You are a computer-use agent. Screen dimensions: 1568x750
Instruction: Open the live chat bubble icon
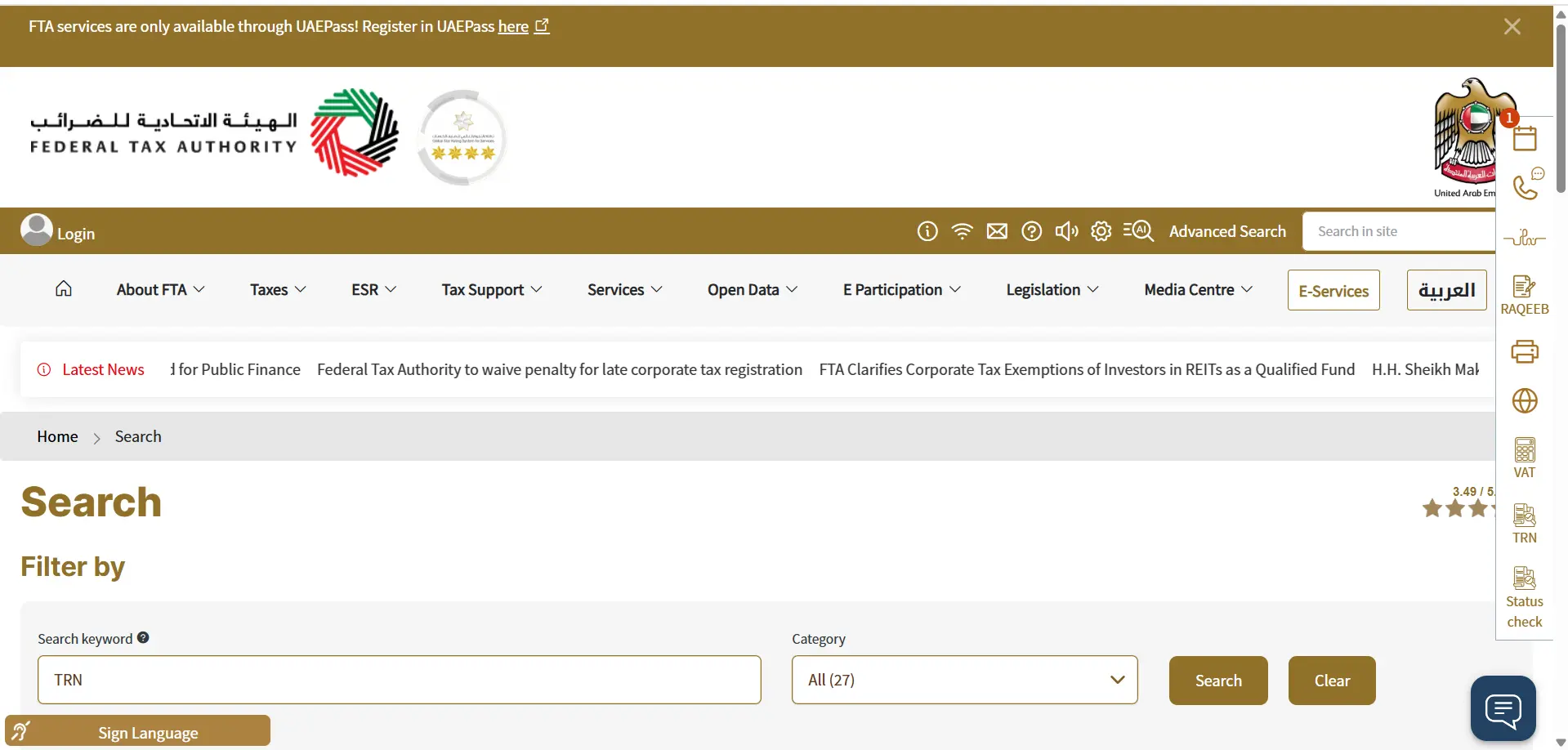click(x=1503, y=708)
